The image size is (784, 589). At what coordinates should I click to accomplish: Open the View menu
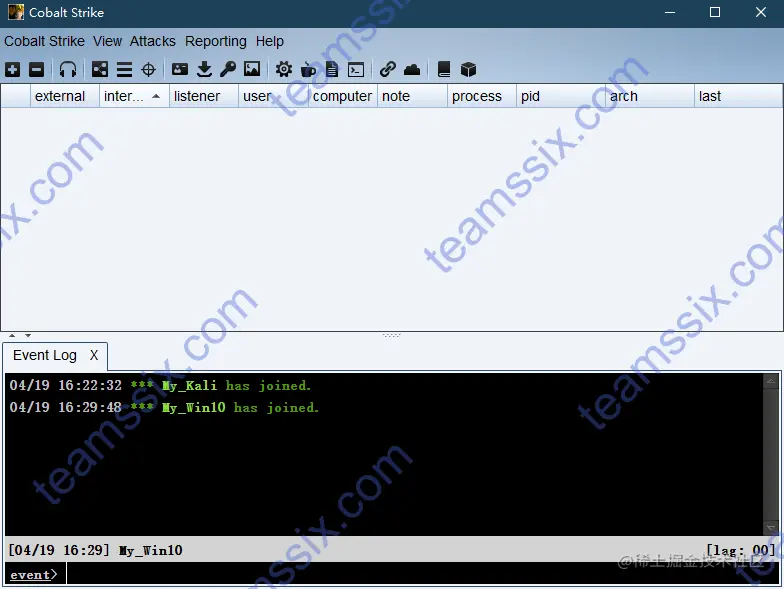(x=108, y=41)
